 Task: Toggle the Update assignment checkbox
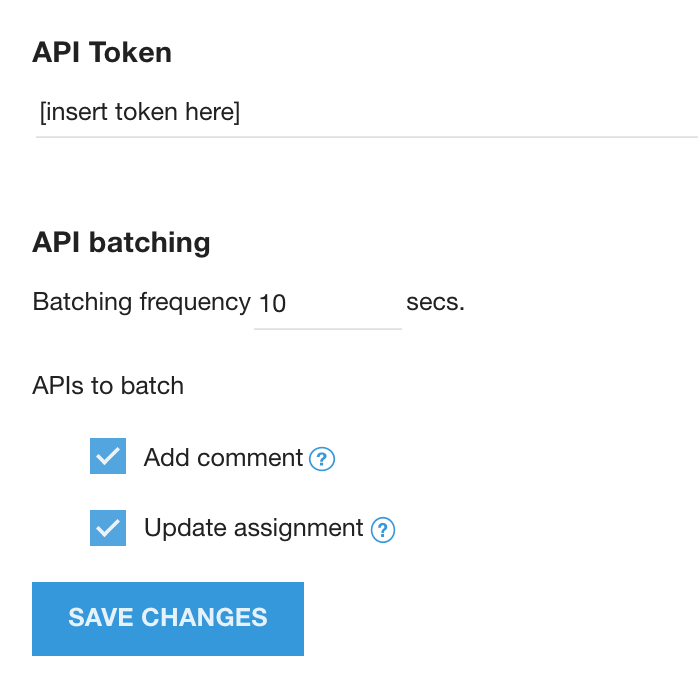click(x=108, y=528)
